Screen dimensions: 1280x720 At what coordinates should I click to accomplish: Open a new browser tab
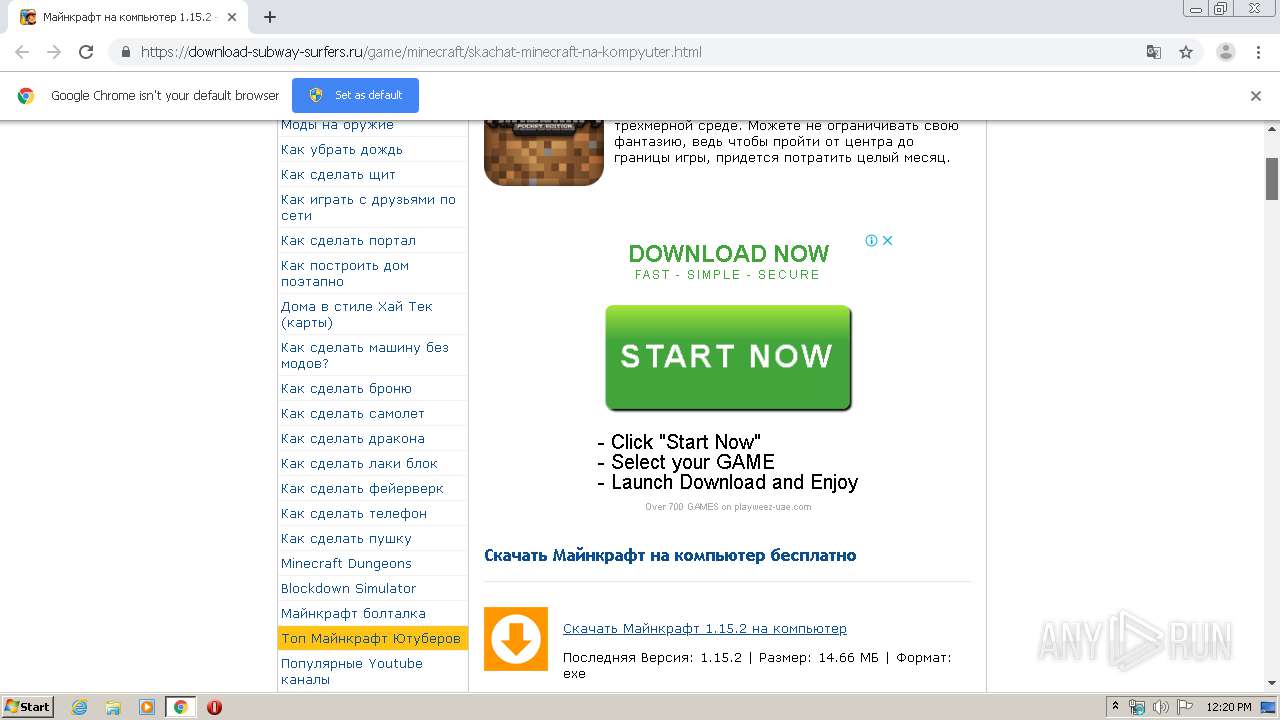tap(269, 17)
